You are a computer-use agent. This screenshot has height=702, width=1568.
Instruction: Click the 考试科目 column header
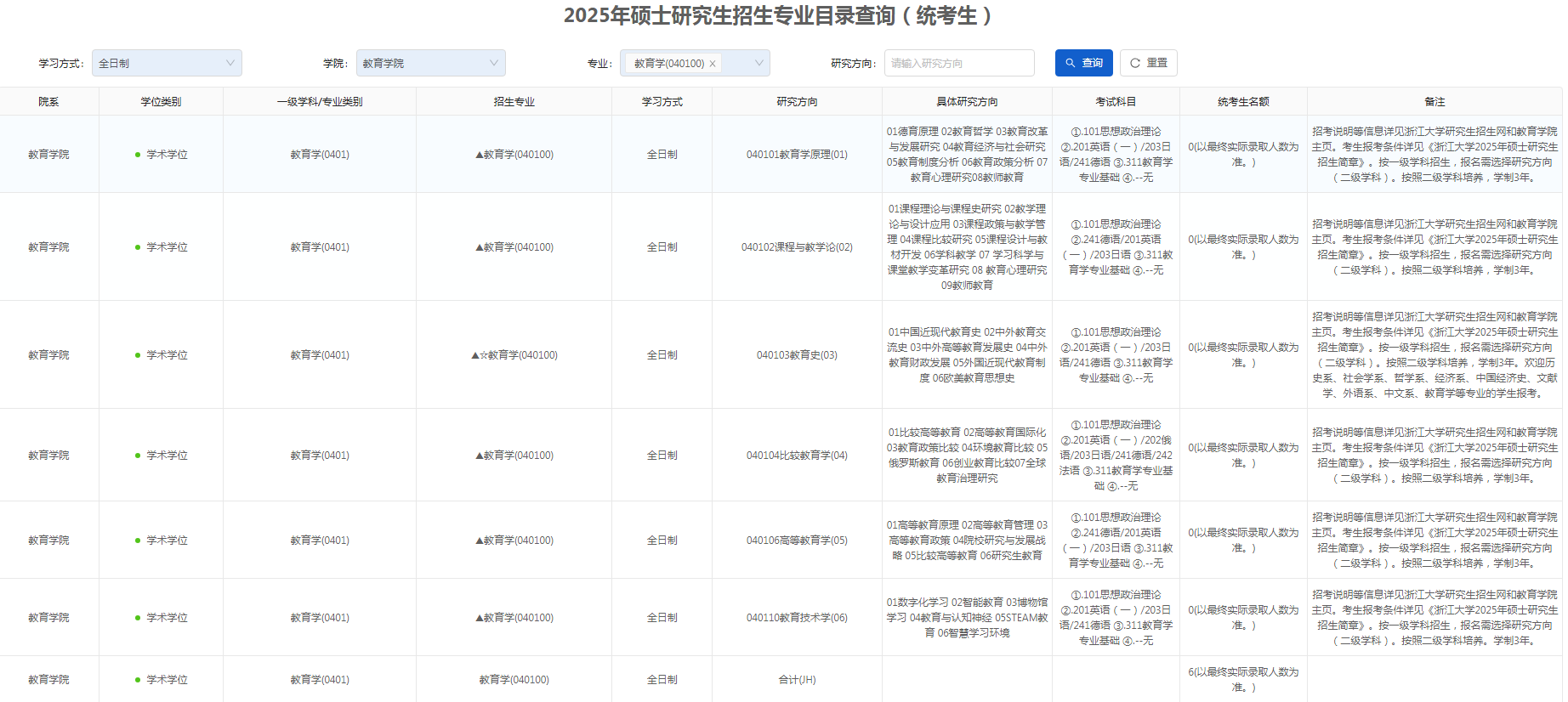pos(1115,102)
